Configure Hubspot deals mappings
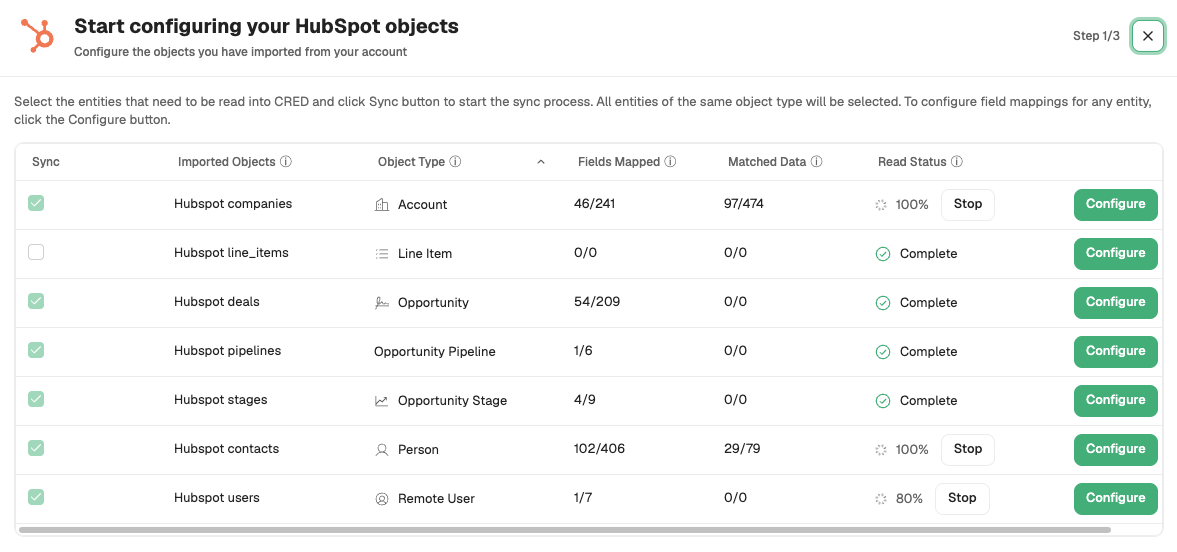Viewport: 1177px width, 552px height. (1115, 303)
